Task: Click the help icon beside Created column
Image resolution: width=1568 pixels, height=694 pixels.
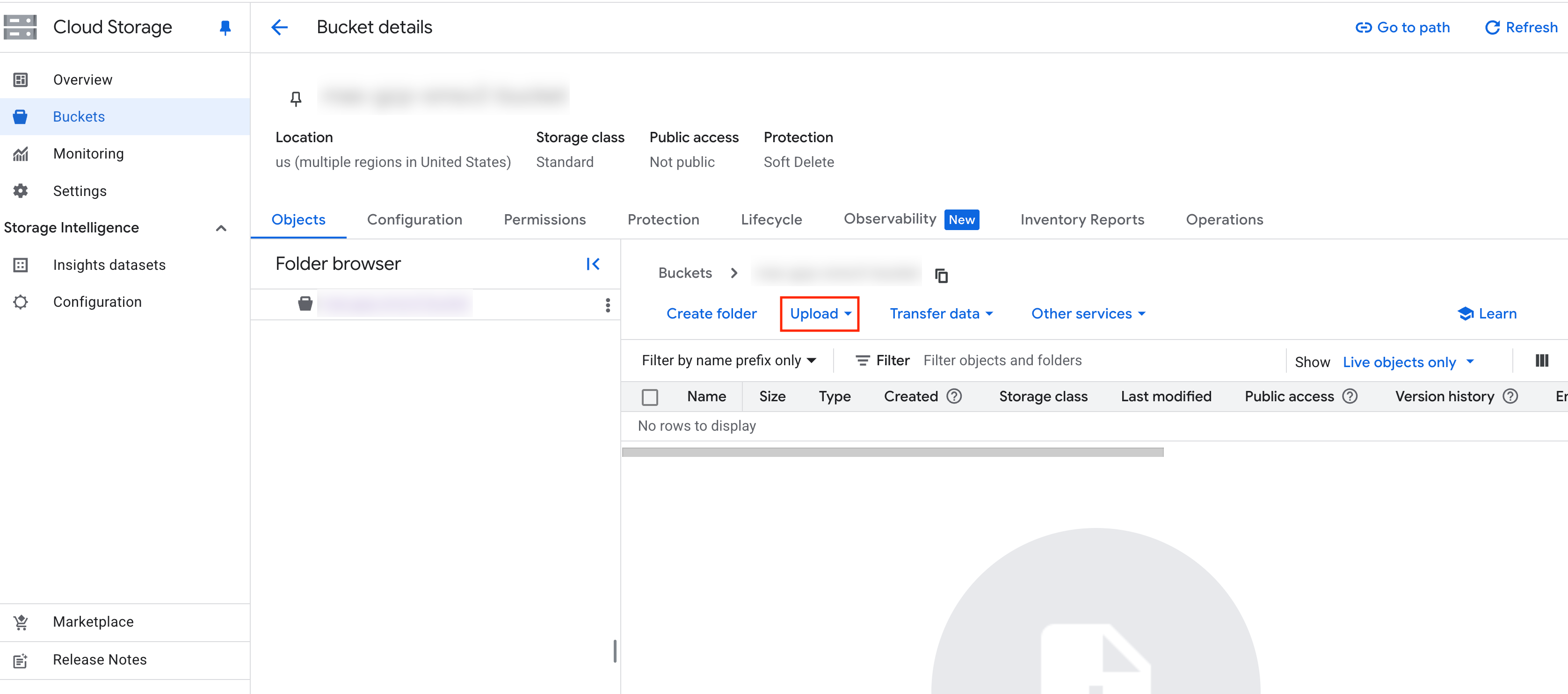Action: click(954, 396)
